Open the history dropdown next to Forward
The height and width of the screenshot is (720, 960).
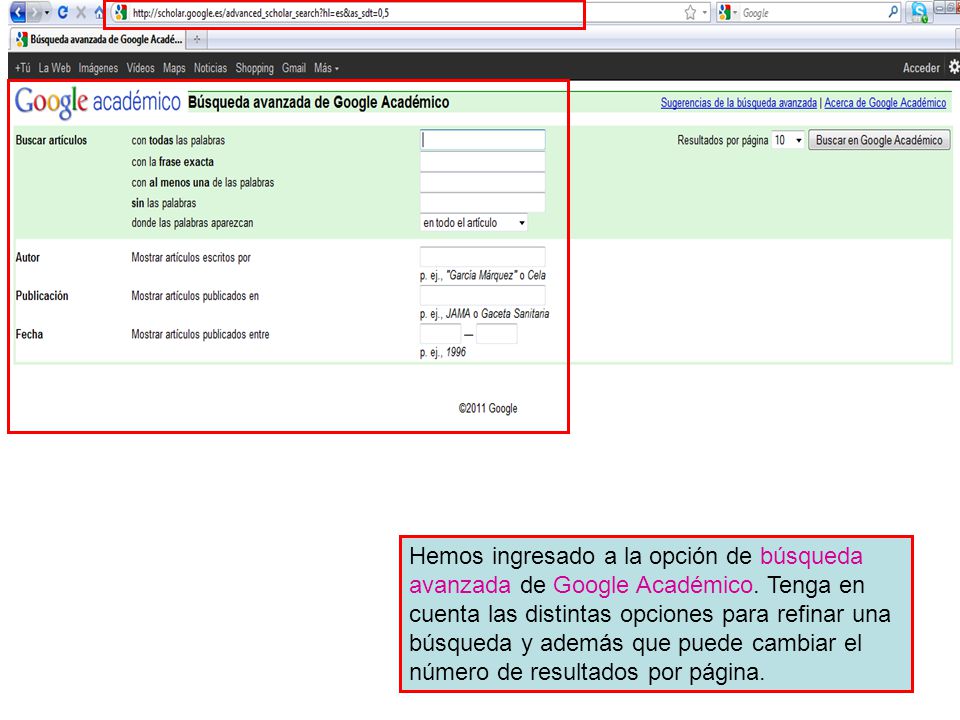[47, 12]
